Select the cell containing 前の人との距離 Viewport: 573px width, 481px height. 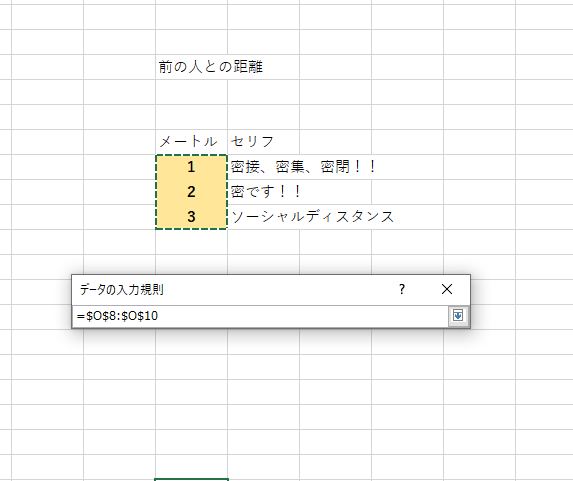[191, 67]
